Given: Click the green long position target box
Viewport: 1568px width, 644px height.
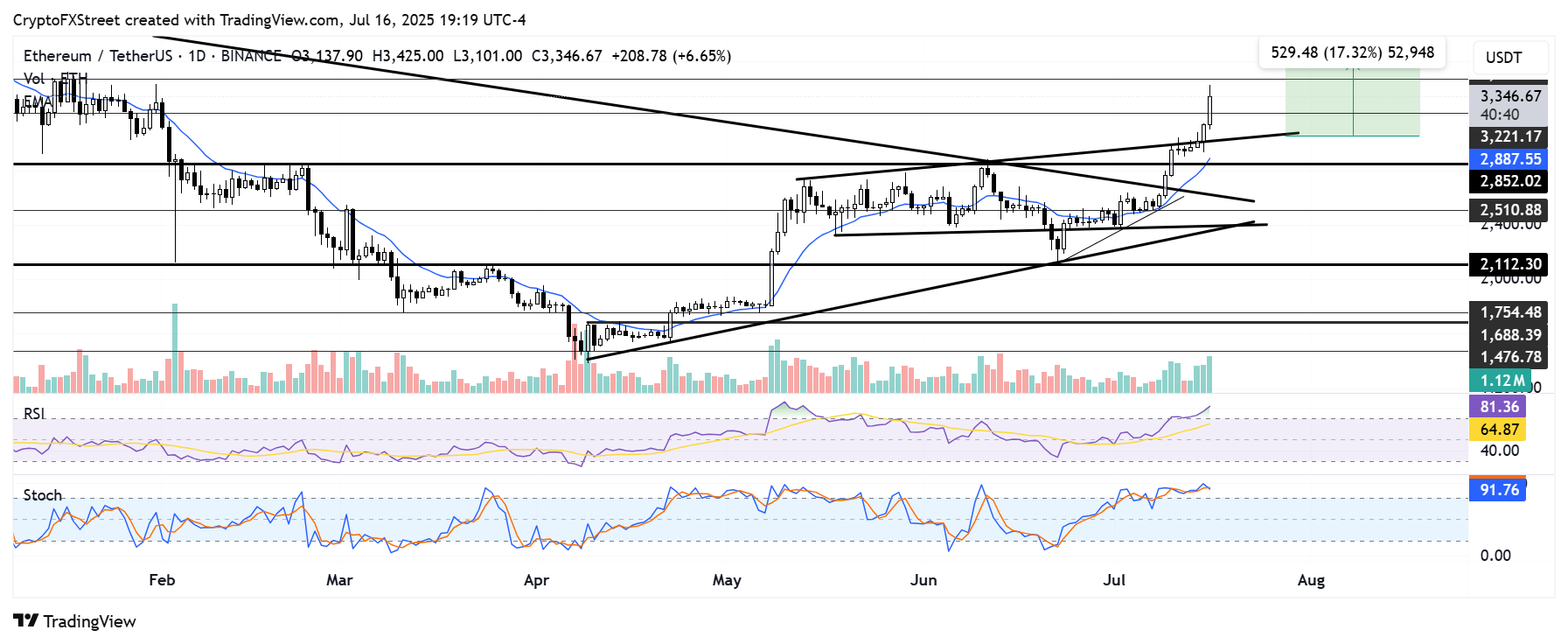Looking at the screenshot, I should [1352, 102].
